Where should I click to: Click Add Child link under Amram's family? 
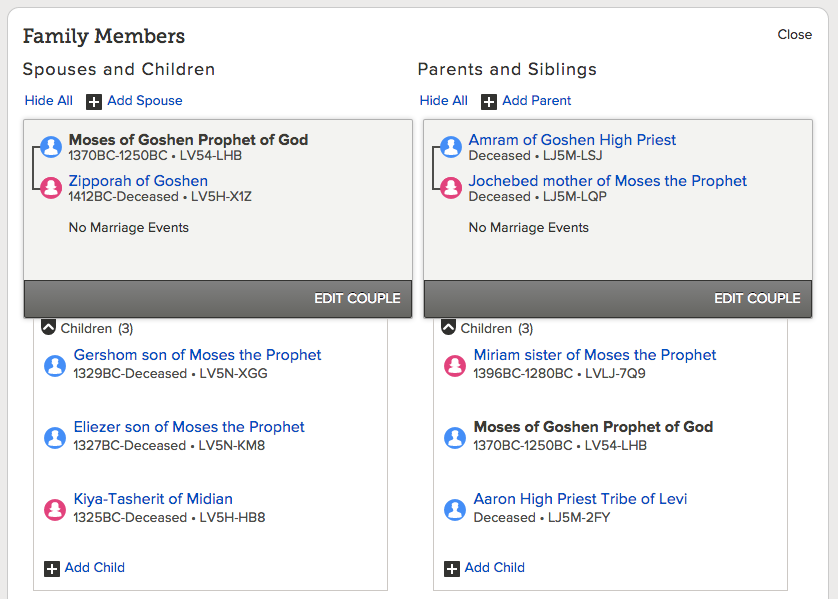494,567
